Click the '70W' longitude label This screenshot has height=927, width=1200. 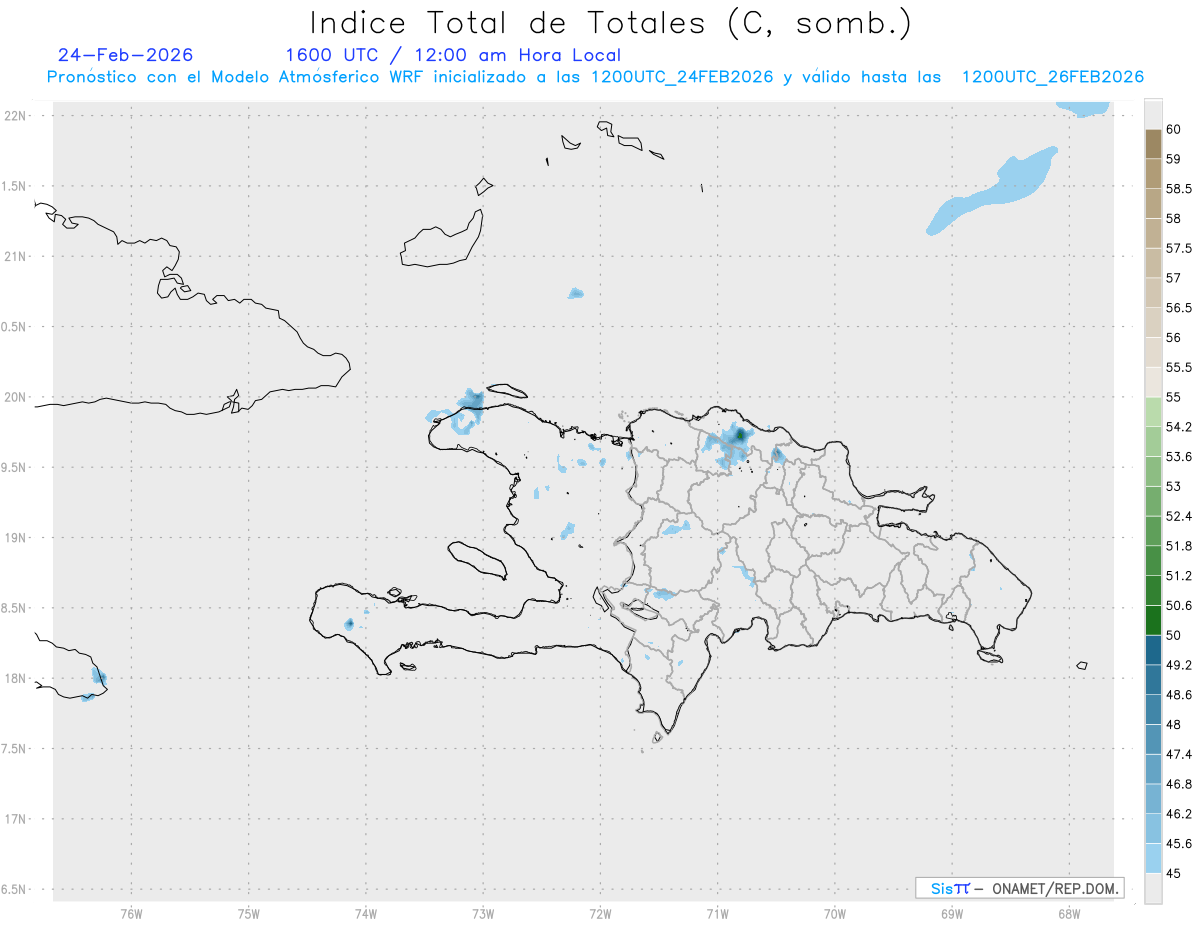coord(835,914)
